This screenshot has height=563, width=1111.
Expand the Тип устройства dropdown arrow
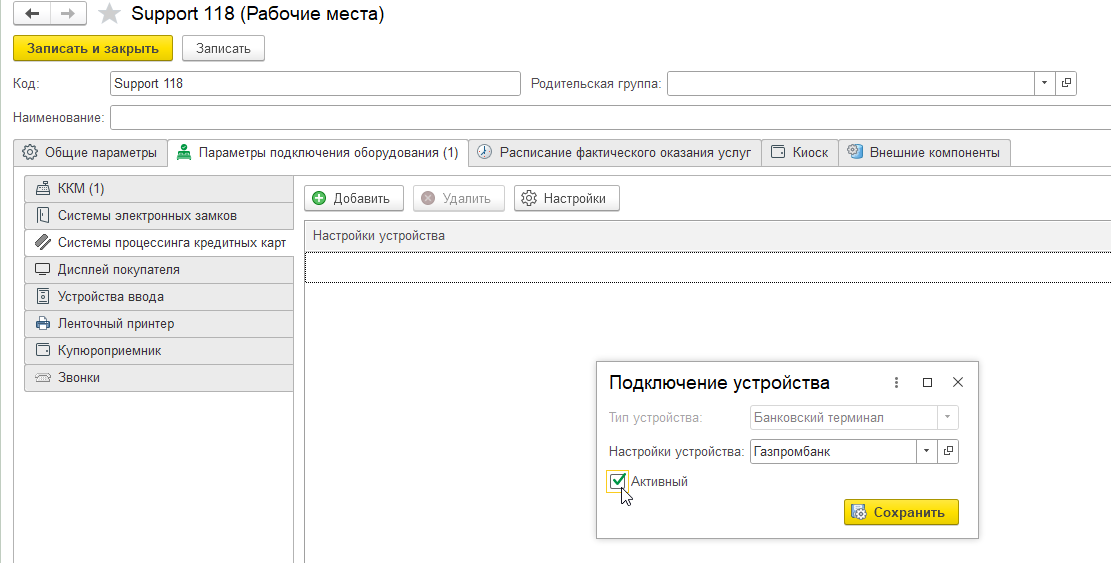point(948,418)
